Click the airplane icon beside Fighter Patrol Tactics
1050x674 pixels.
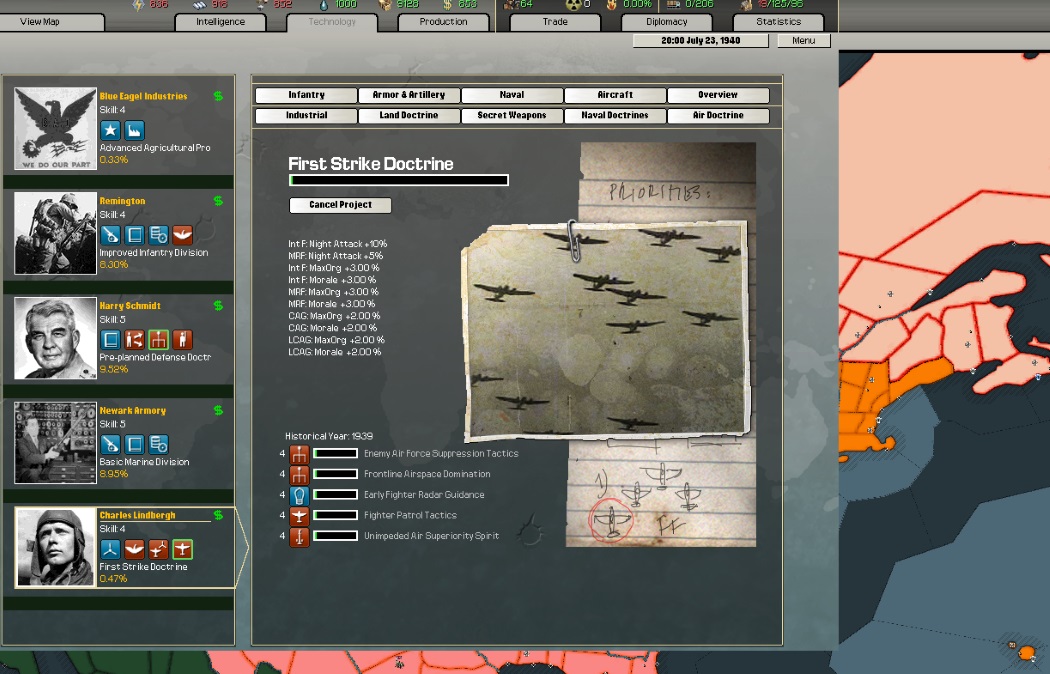pyautogui.click(x=299, y=516)
